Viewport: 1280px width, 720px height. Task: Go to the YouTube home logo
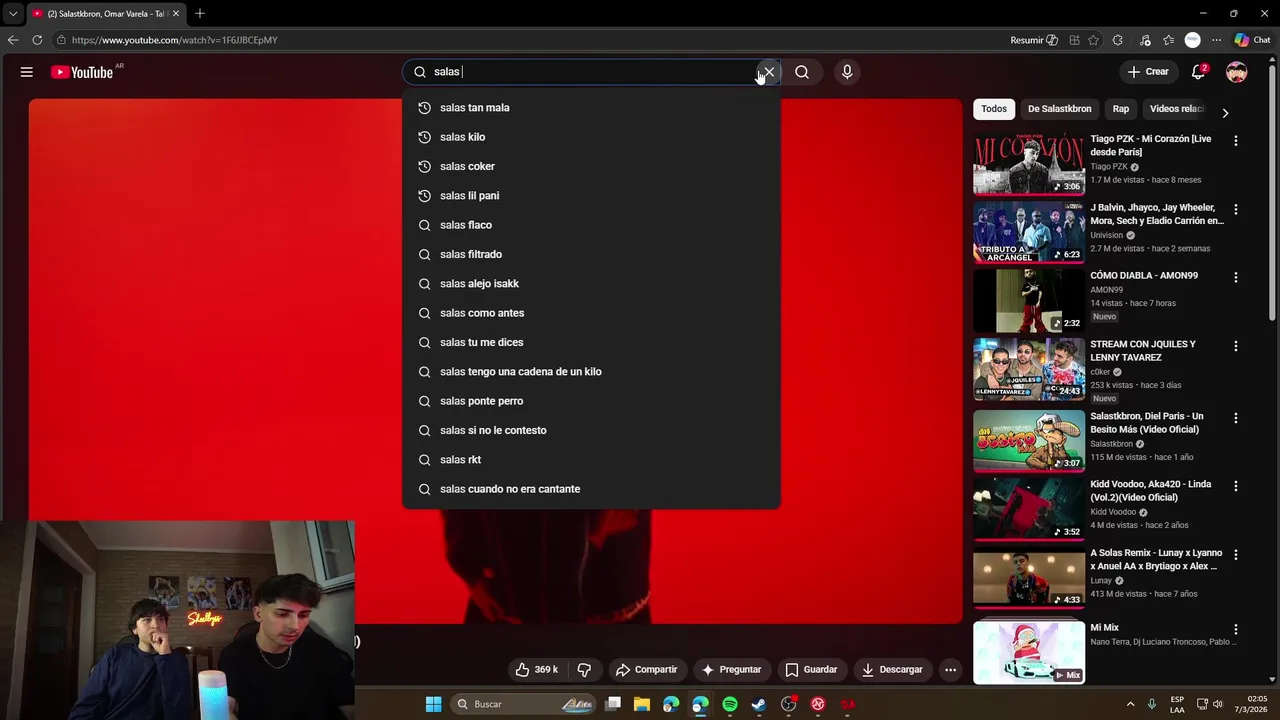click(82, 72)
